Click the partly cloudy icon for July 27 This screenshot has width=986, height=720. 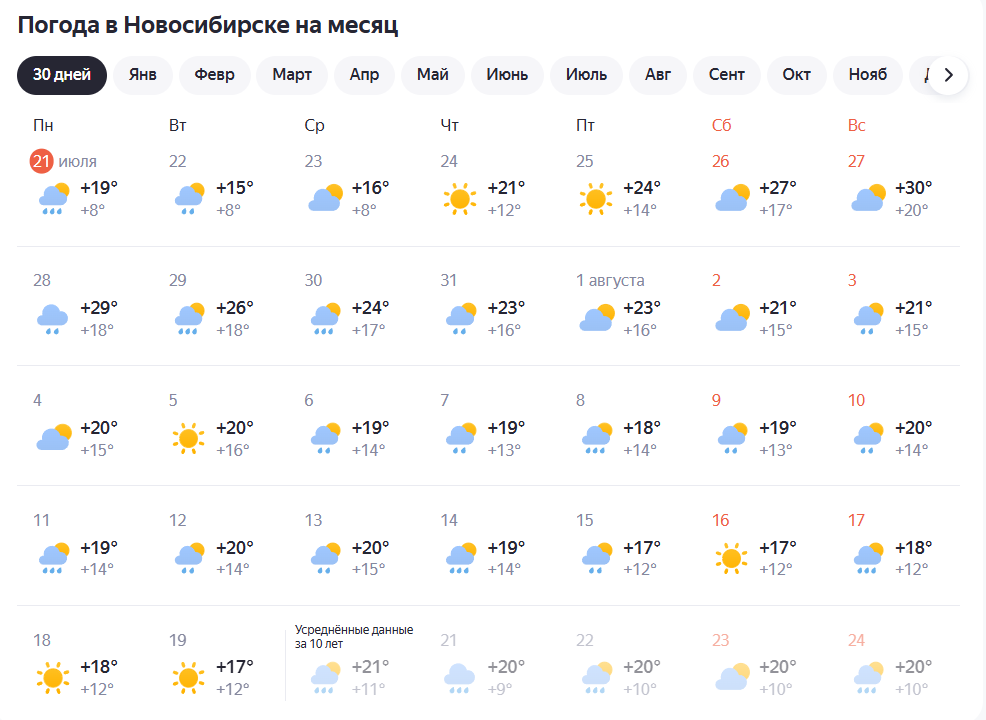coord(868,199)
